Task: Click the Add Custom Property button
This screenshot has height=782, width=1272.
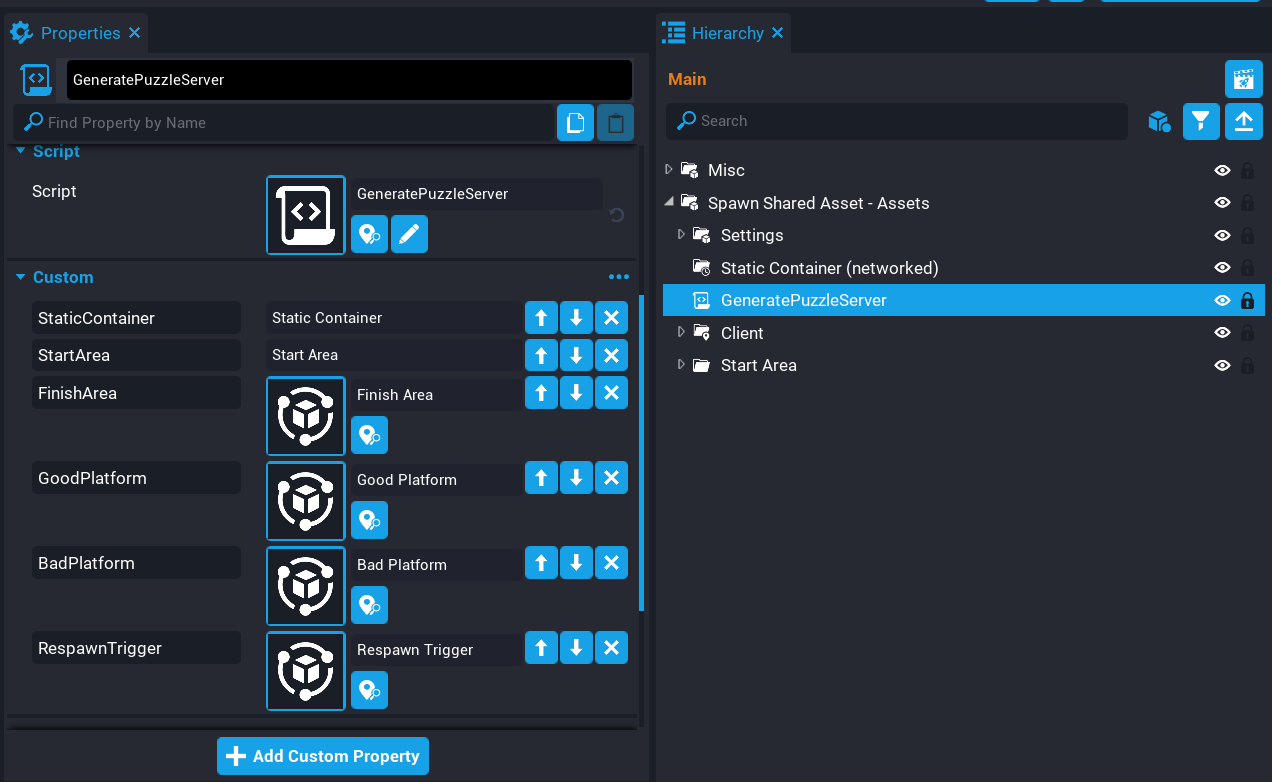Action: point(323,756)
